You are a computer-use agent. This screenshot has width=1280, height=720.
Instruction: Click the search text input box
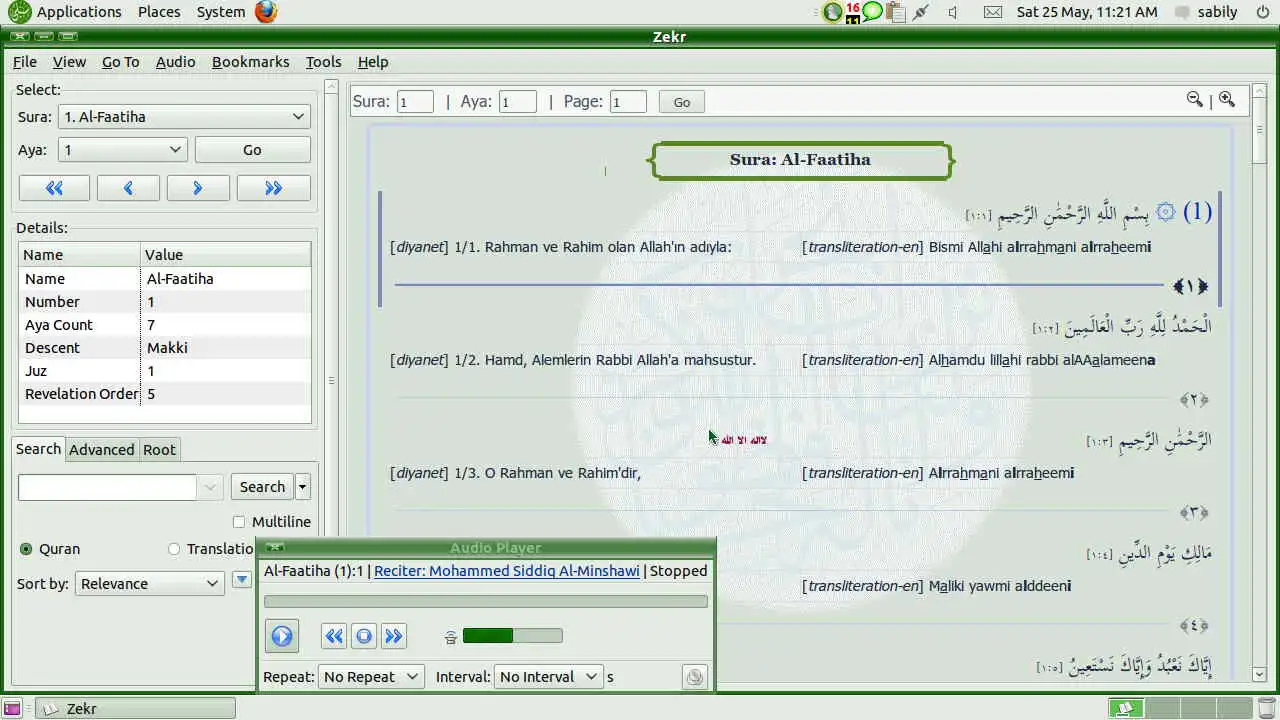pos(108,487)
